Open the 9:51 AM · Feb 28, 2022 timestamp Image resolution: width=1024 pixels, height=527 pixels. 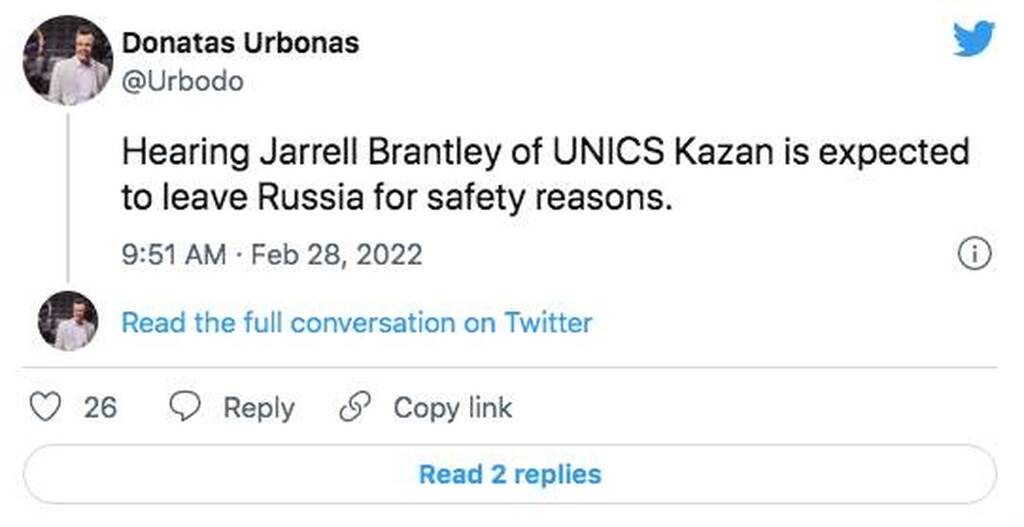click(272, 255)
